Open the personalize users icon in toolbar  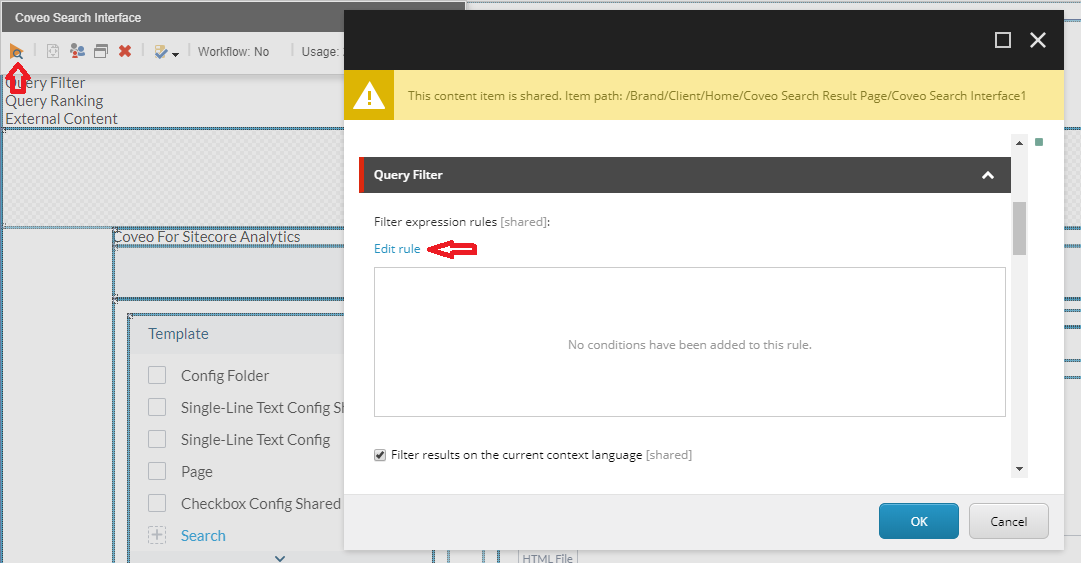coord(77,51)
